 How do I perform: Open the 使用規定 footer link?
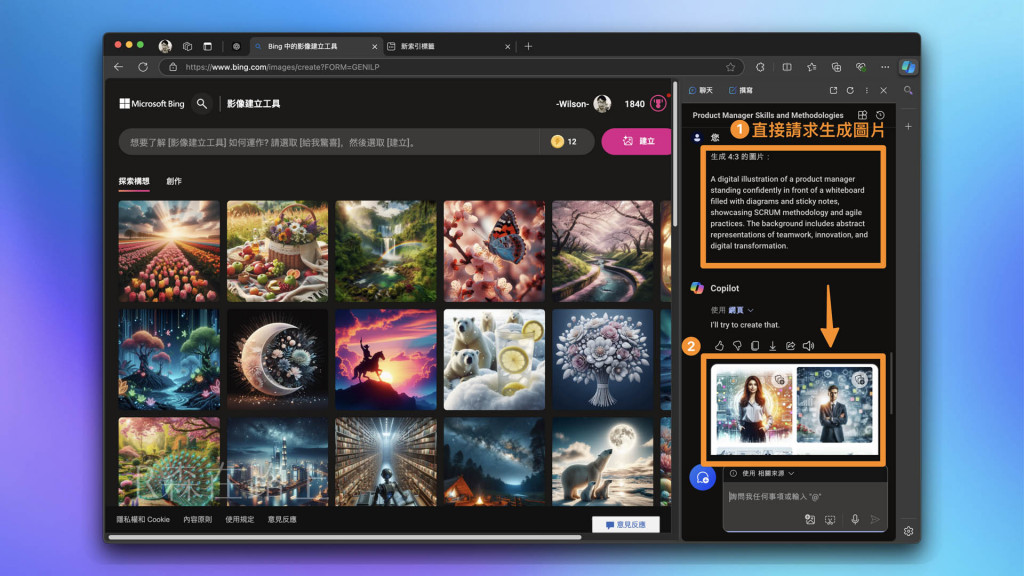pyautogui.click(x=240, y=519)
